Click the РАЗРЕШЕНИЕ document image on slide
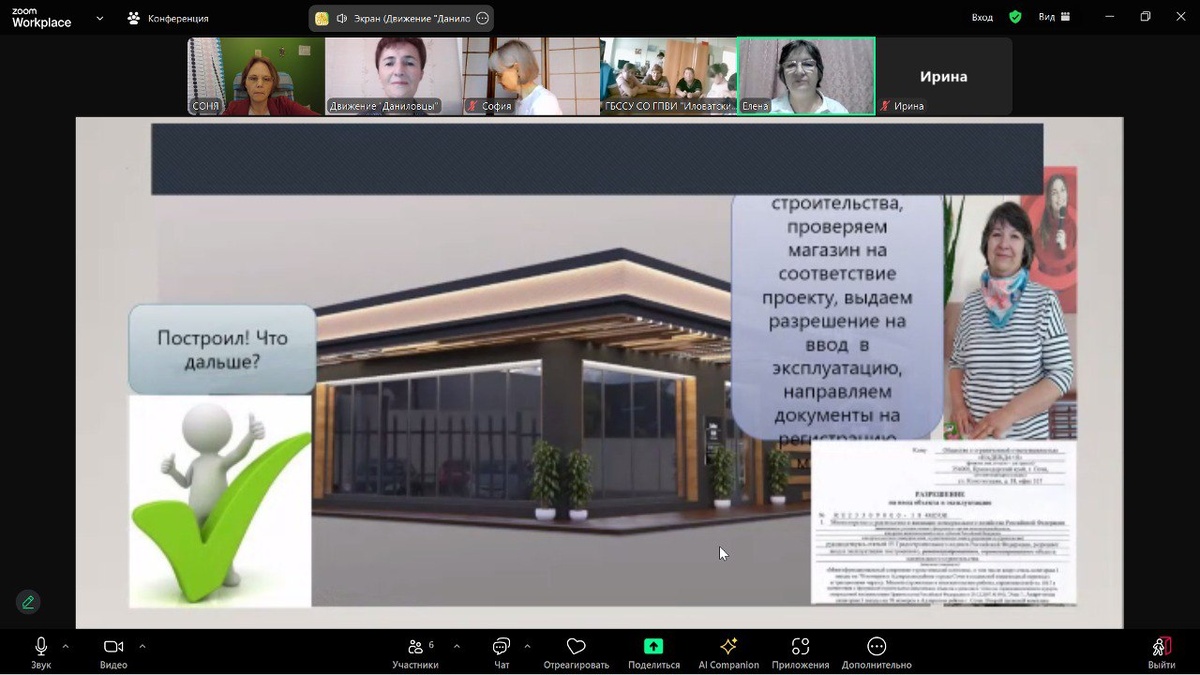The height and width of the screenshot is (675, 1200). point(943,523)
